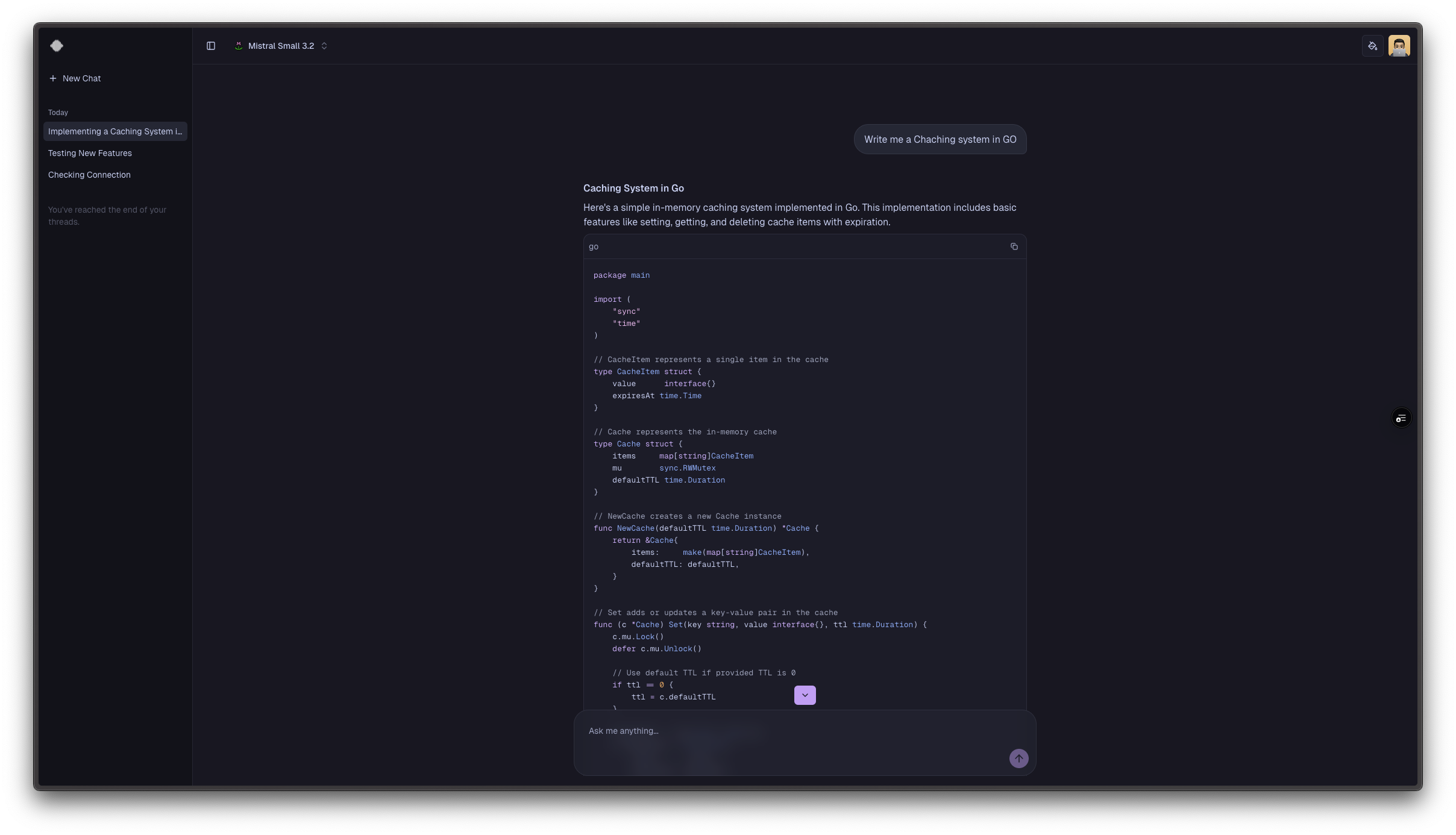
Task: Copy the Go code block
Action: [1014, 246]
